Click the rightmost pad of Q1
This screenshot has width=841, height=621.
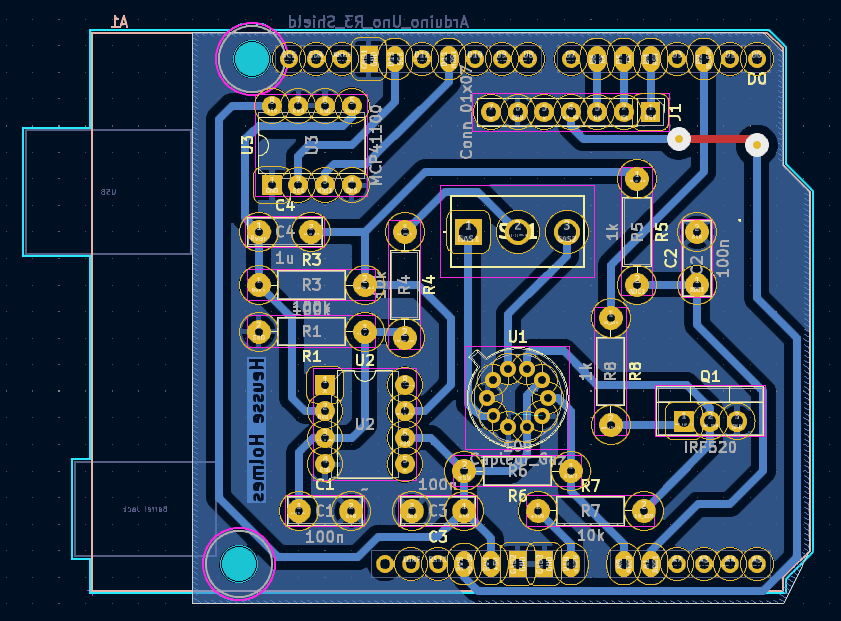coord(736,422)
